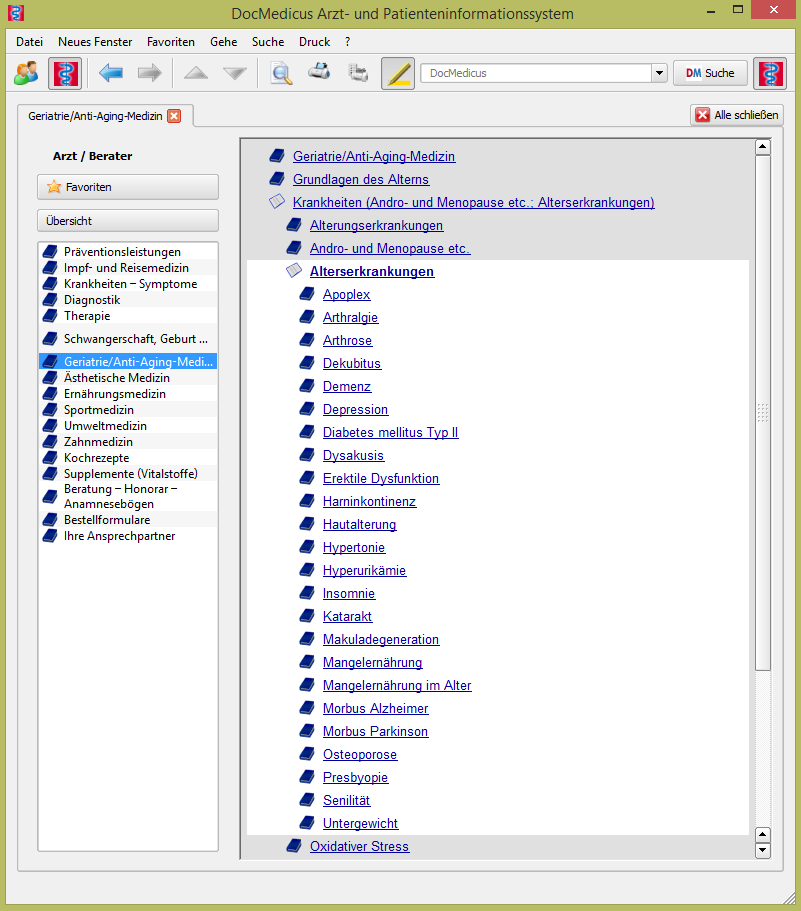Viewport: 801px width, 911px height.
Task: Click the book icon beside Morbus Parkinson
Action: pos(307,731)
